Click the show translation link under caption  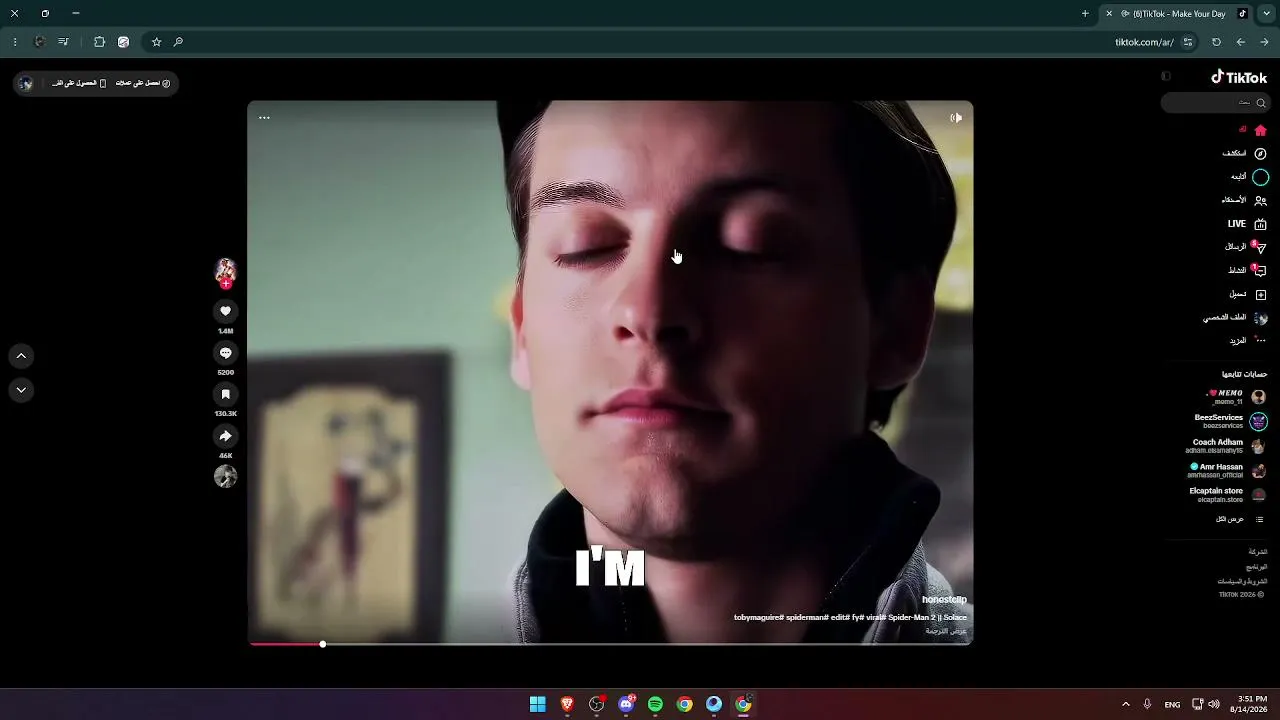click(946, 631)
